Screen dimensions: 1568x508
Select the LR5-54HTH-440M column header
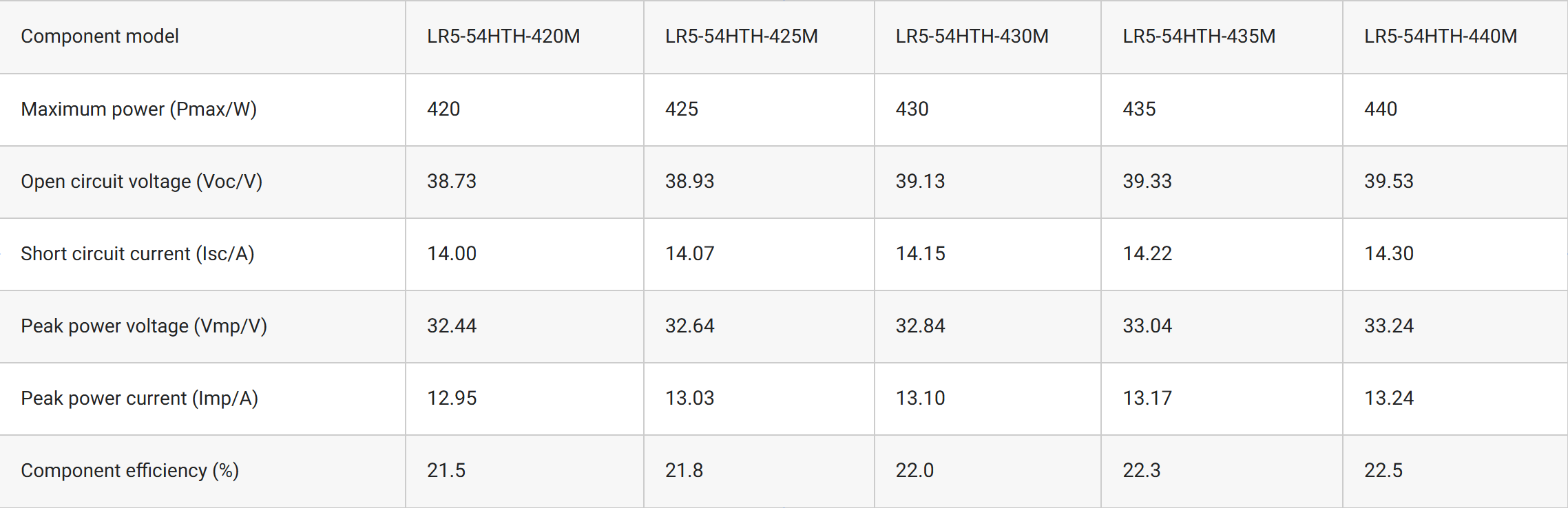pos(1441,36)
